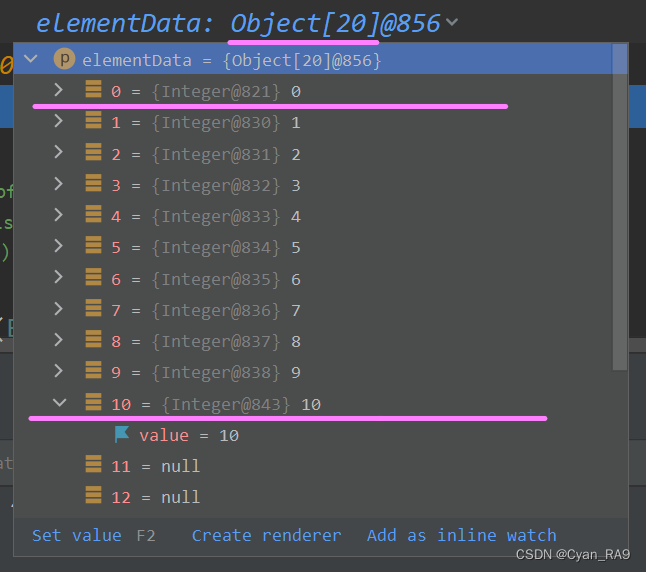
Task: Click the array element icon for index 3
Action: 94,183
